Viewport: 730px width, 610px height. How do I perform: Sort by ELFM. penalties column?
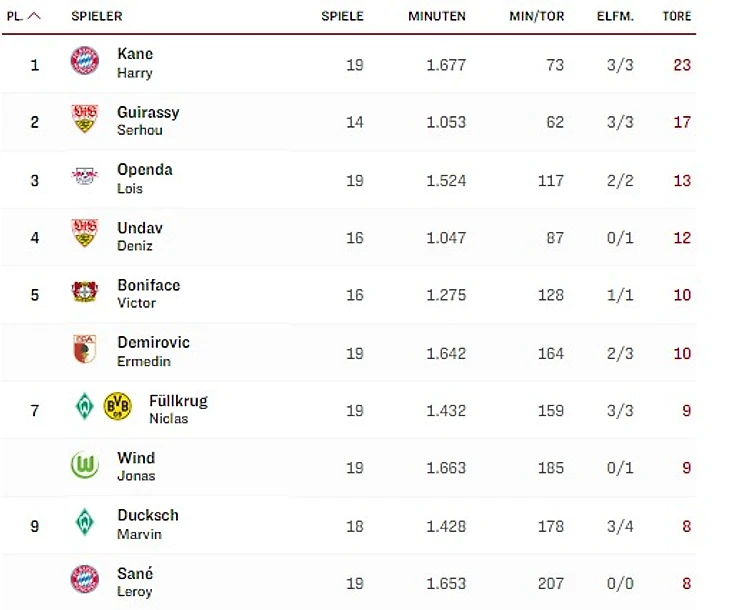pos(616,16)
